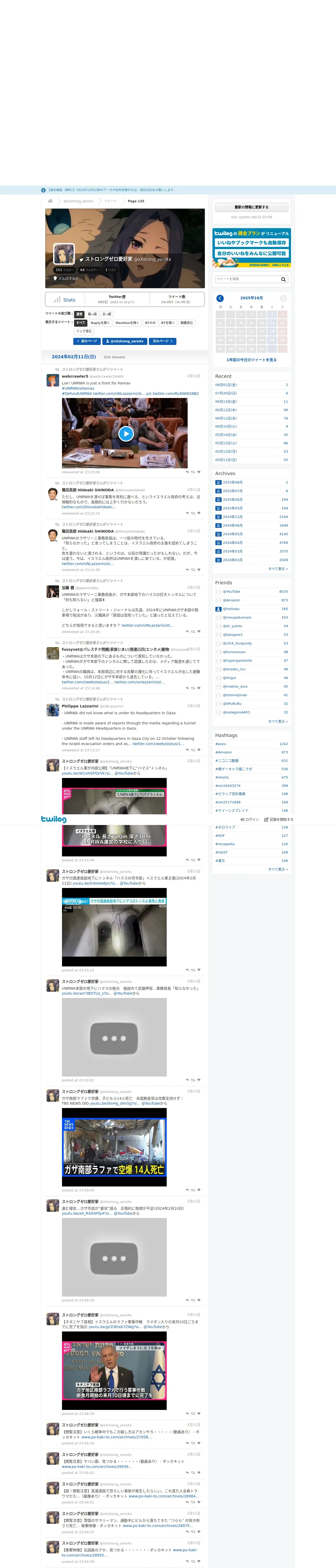Viewport: 336px width, 1568px height.
Task: Open 1年前の今日のツイートを見る link
Action: (251, 360)
